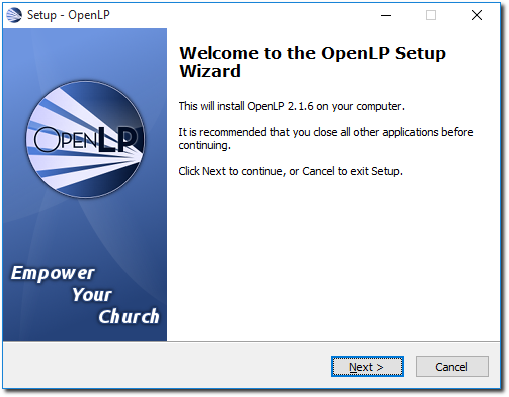Click the Welcome to the OpenLP Setup Wizard heading
This screenshot has height=397, width=509.
point(312,62)
